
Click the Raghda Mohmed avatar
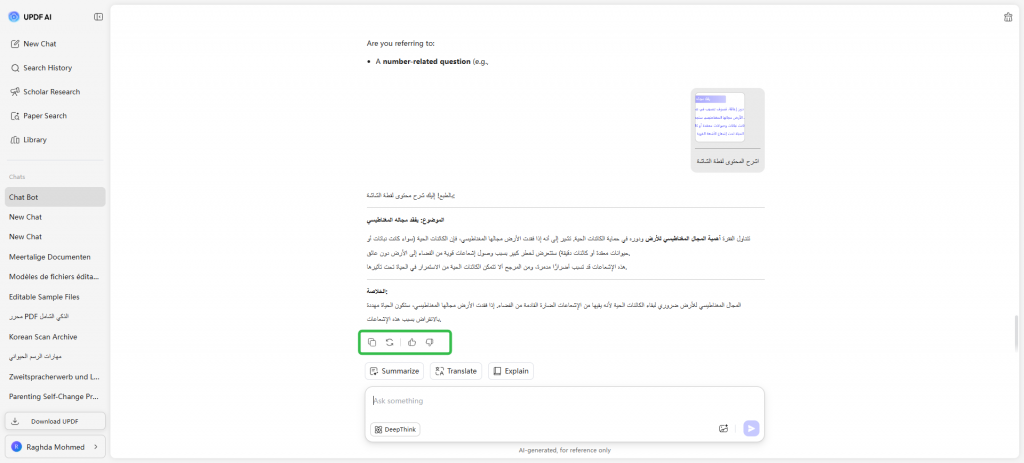(16, 447)
